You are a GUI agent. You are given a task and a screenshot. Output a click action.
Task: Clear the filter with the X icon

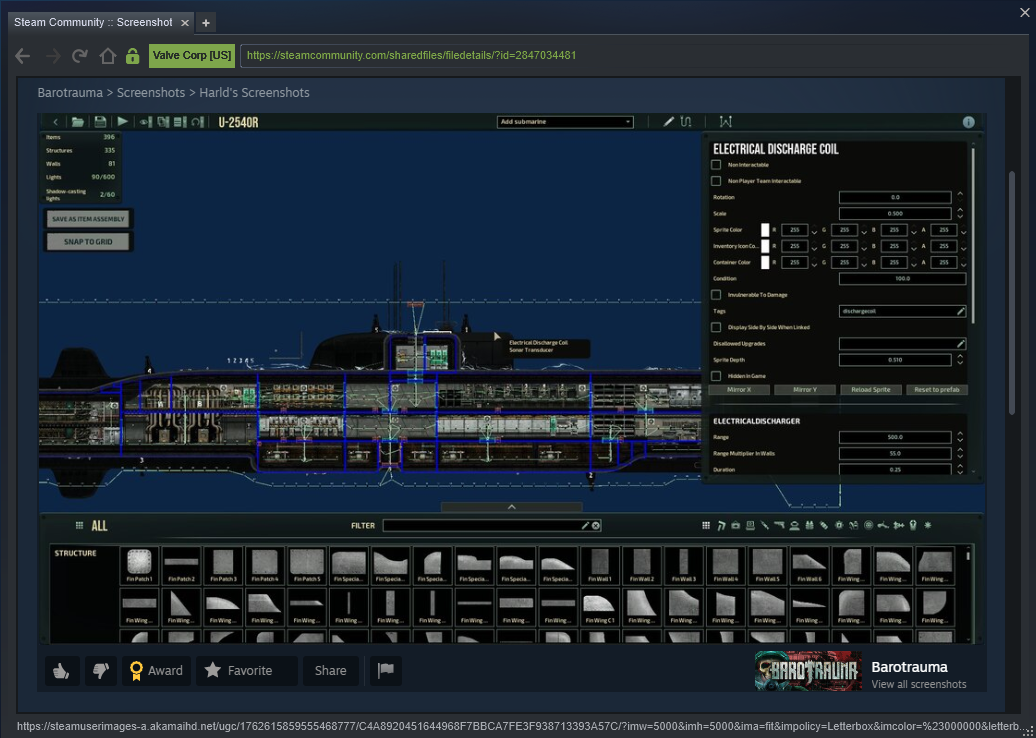(595, 526)
